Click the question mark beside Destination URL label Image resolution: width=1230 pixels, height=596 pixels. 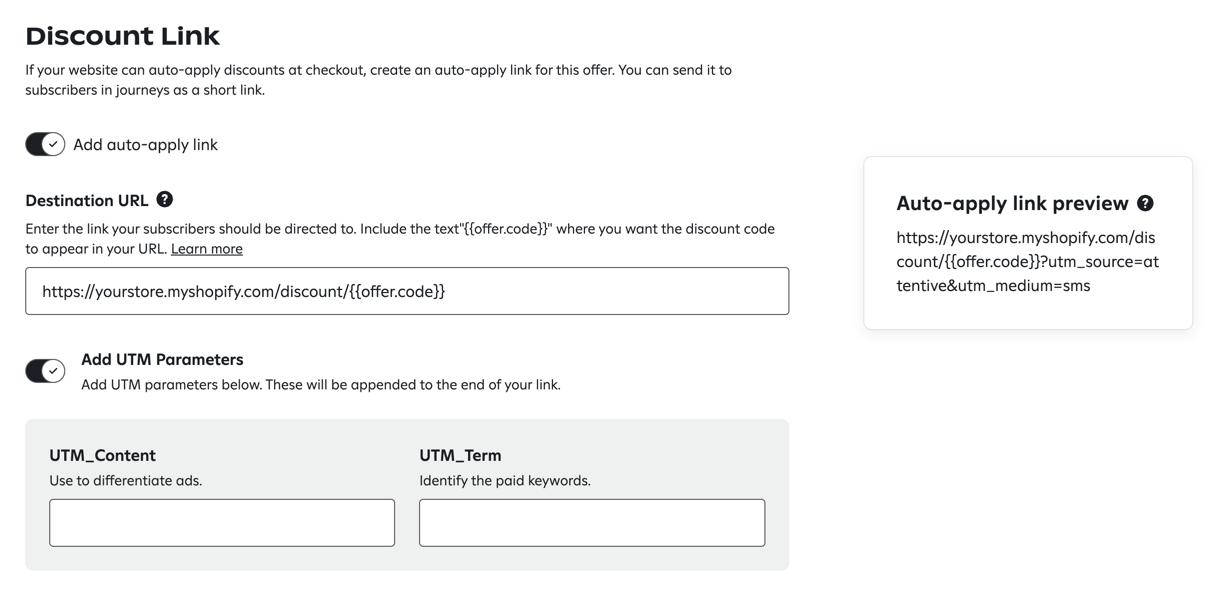[164, 199]
